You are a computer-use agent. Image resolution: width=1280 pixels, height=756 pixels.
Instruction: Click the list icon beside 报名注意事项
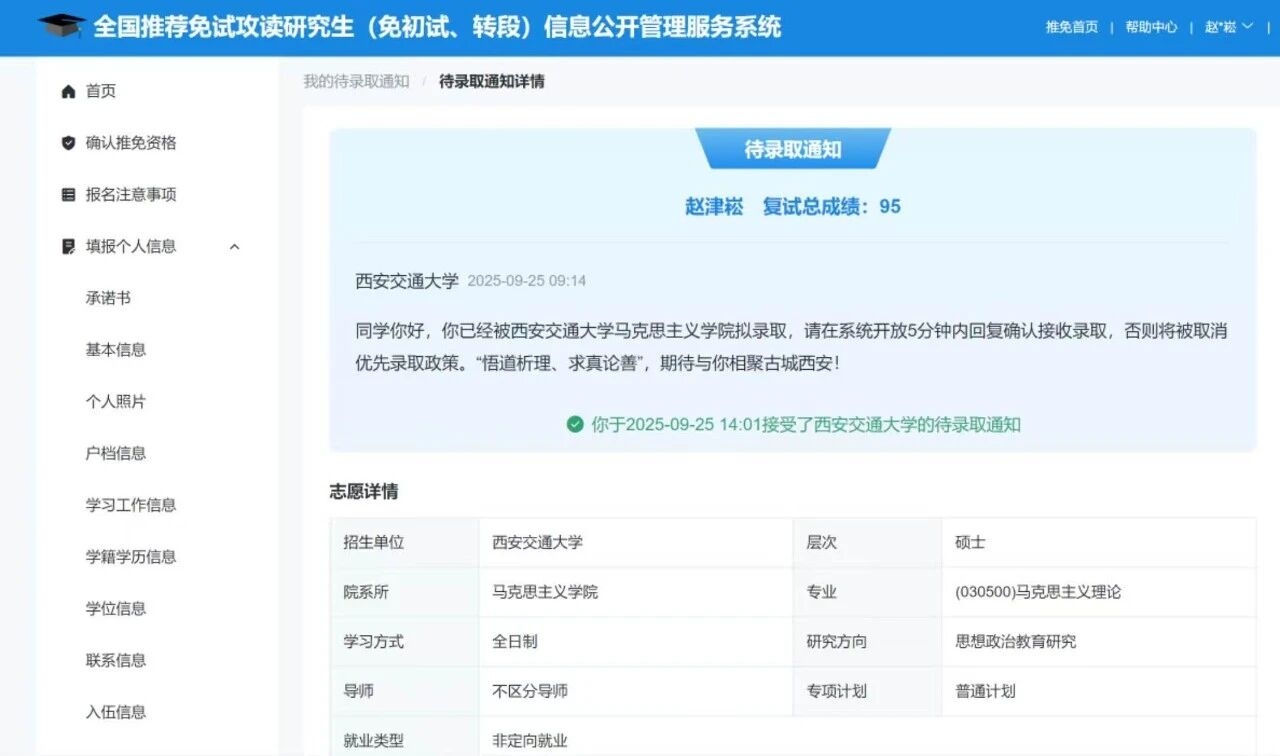pyautogui.click(x=68, y=195)
